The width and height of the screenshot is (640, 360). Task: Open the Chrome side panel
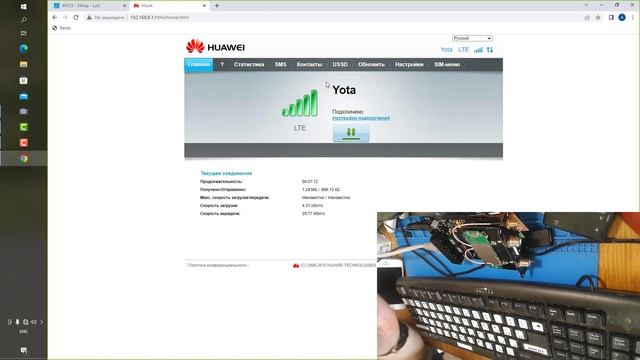(611, 18)
